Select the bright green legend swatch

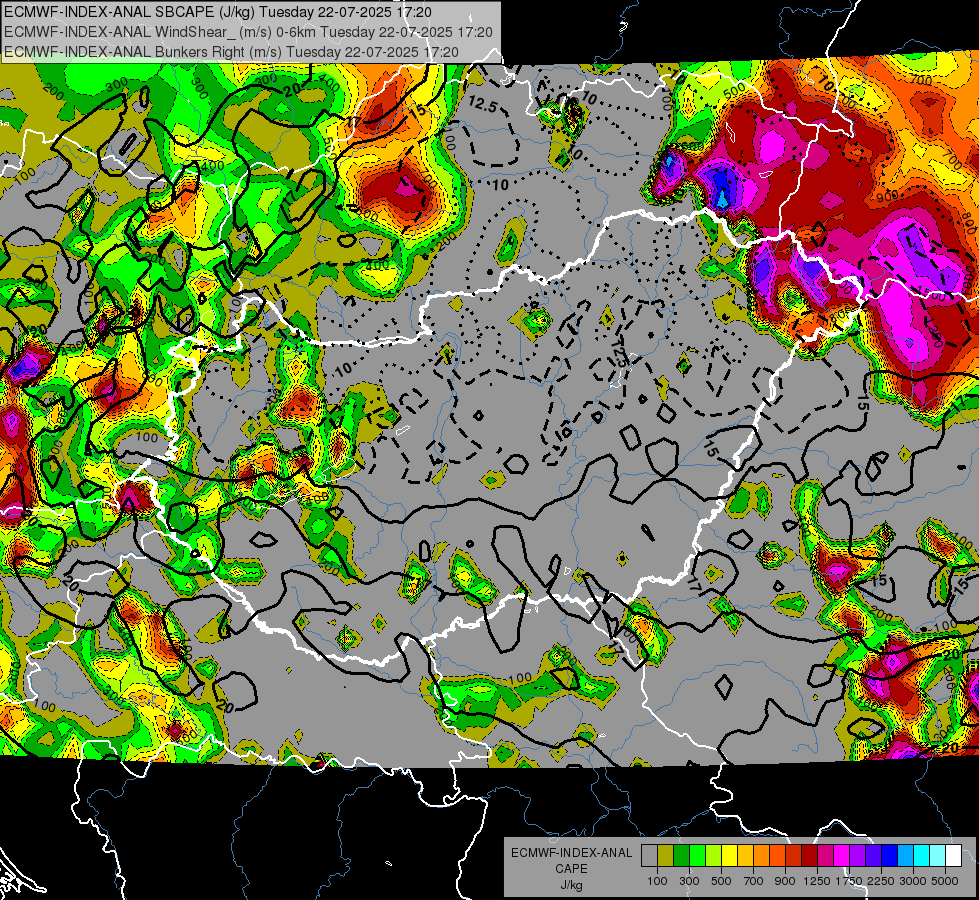(x=697, y=856)
